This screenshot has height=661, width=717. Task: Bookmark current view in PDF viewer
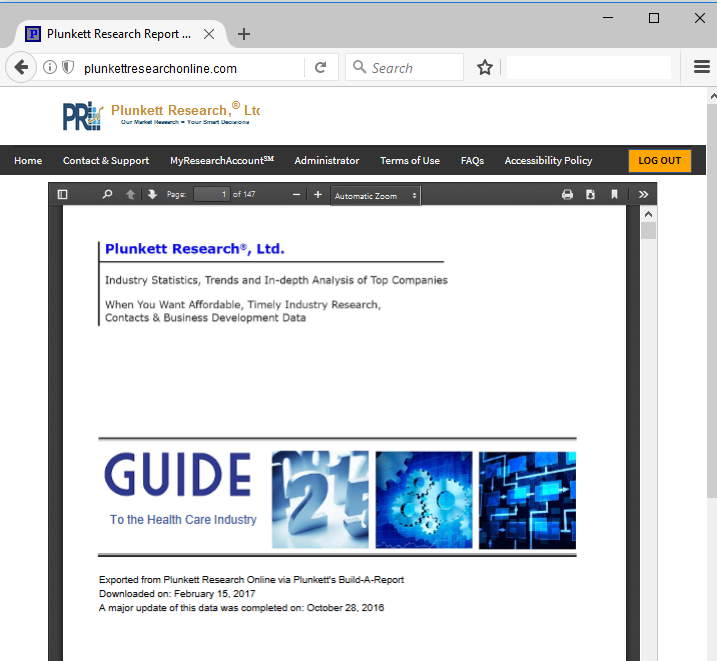pos(615,195)
